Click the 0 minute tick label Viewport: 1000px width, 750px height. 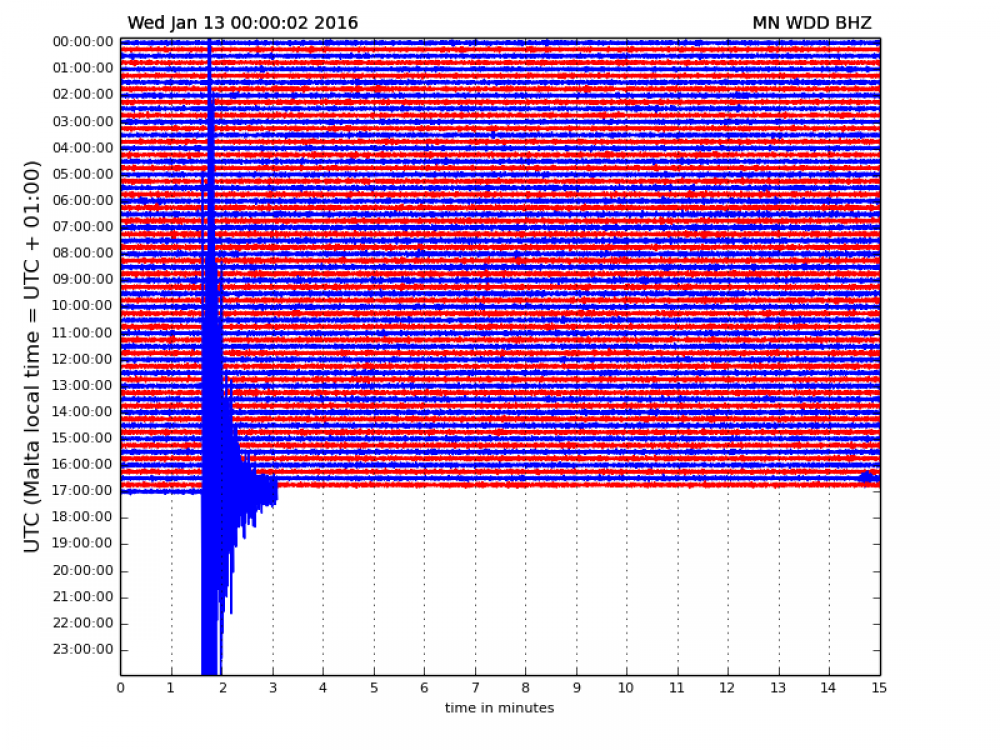pyautogui.click(x=121, y=688)
